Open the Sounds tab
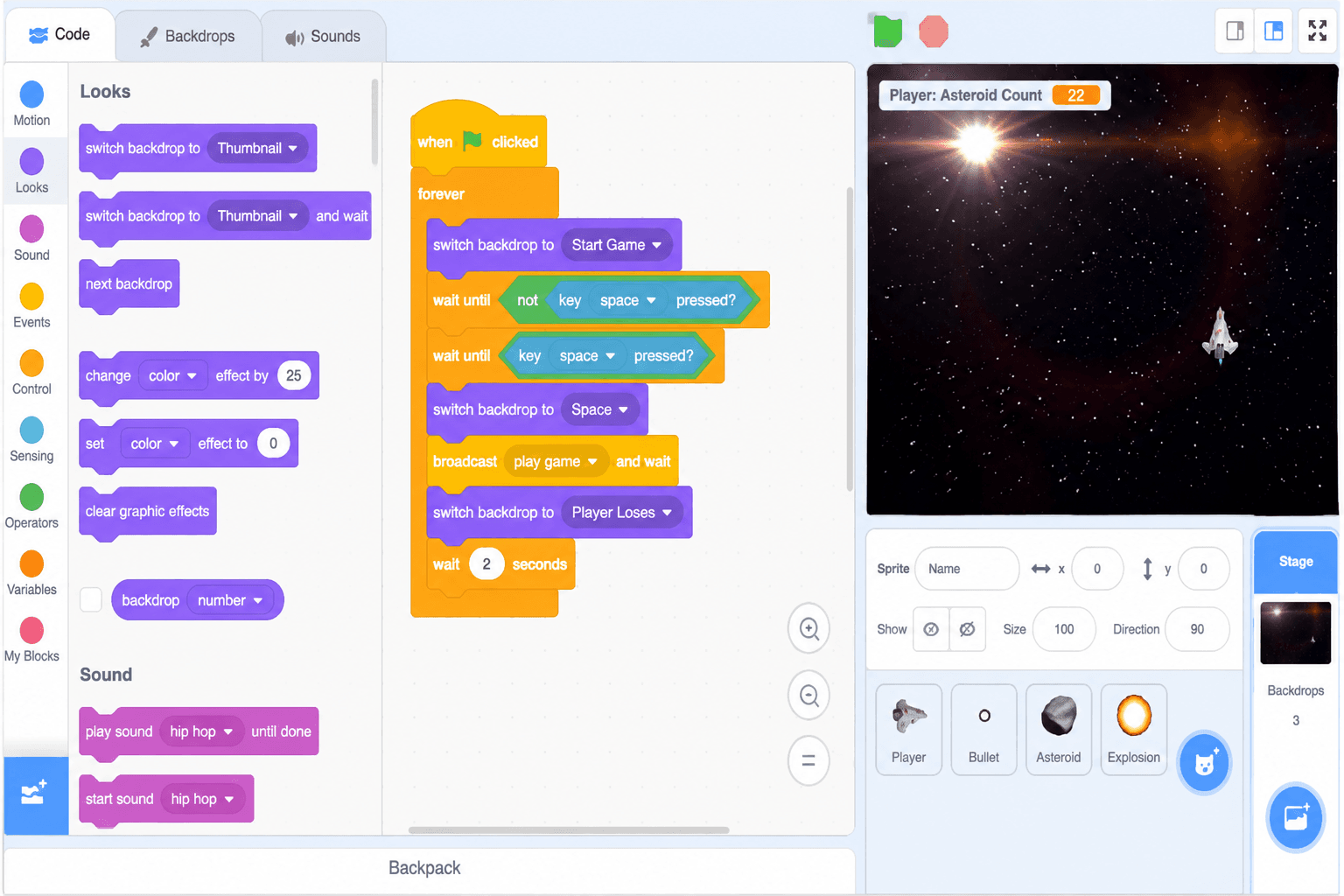 coord(323,36)
